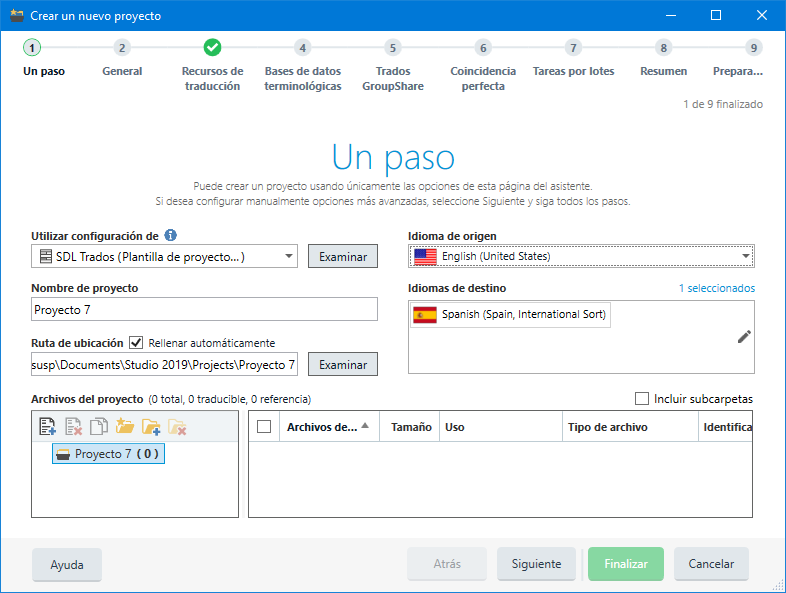Click the Prepara... step label
Viewport: 786px width, 593px height.
(738, 71)
